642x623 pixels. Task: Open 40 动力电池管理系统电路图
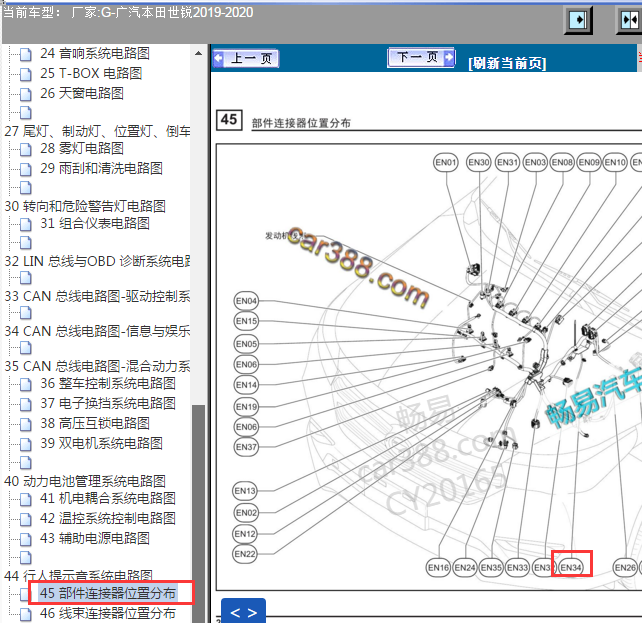pyautogui.click(x=85, y=481)
